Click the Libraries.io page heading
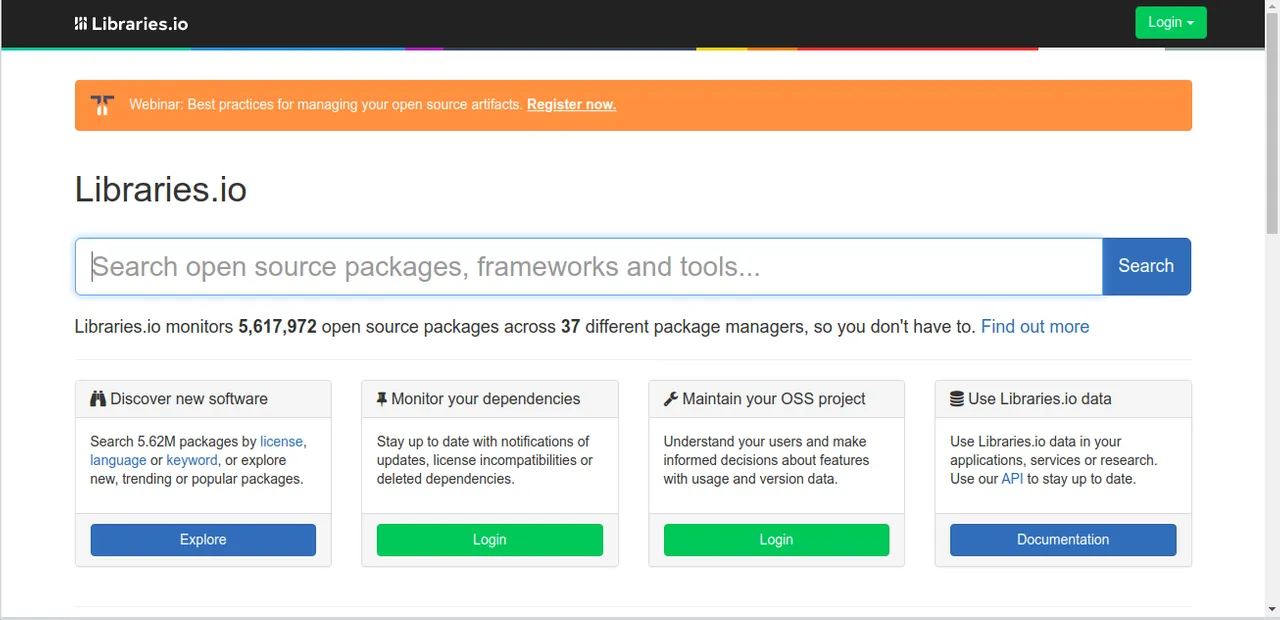Image resolution: width=1280 pixels, height=620 pixels. tap(161, 189)
